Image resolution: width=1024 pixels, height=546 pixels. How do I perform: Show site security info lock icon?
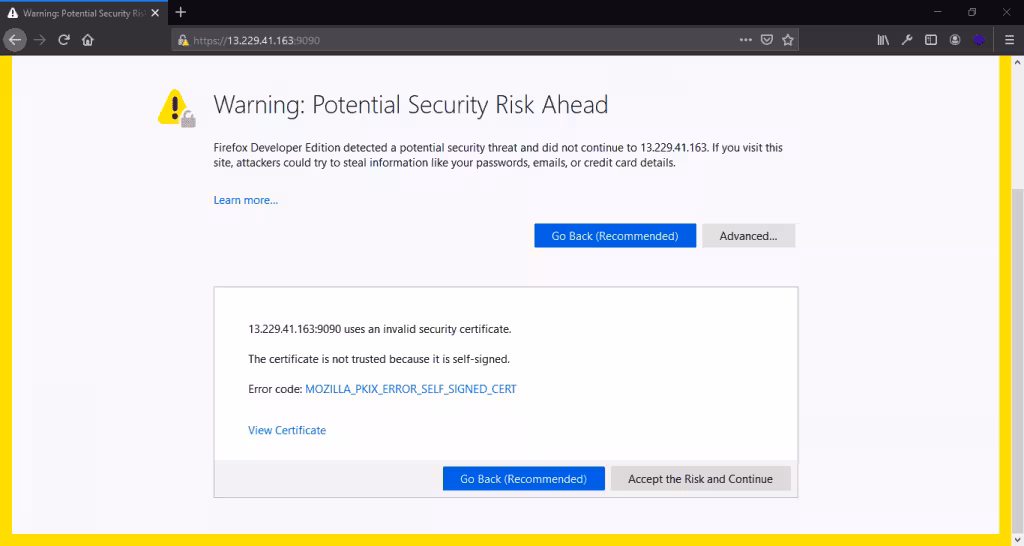[183, 40]
